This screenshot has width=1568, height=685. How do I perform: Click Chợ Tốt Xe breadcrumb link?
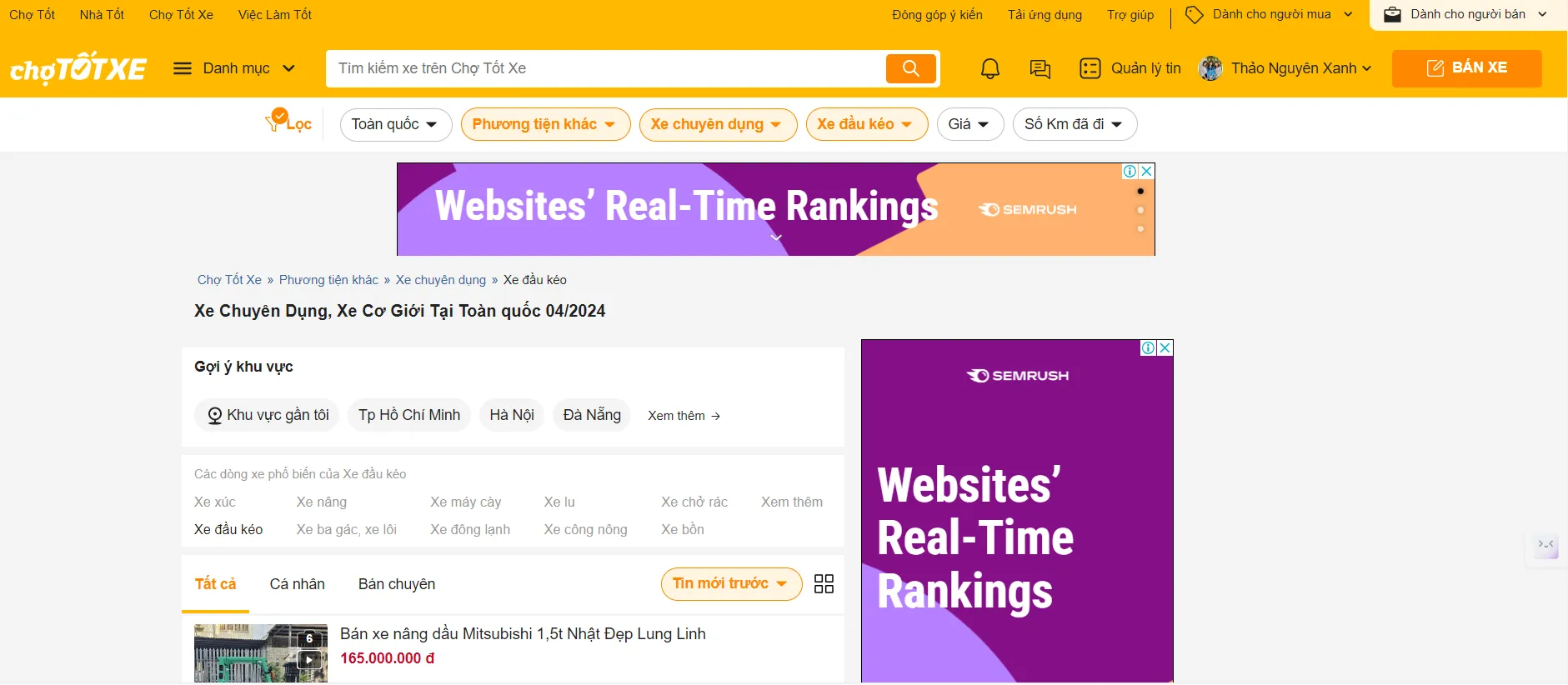point(229,280)
